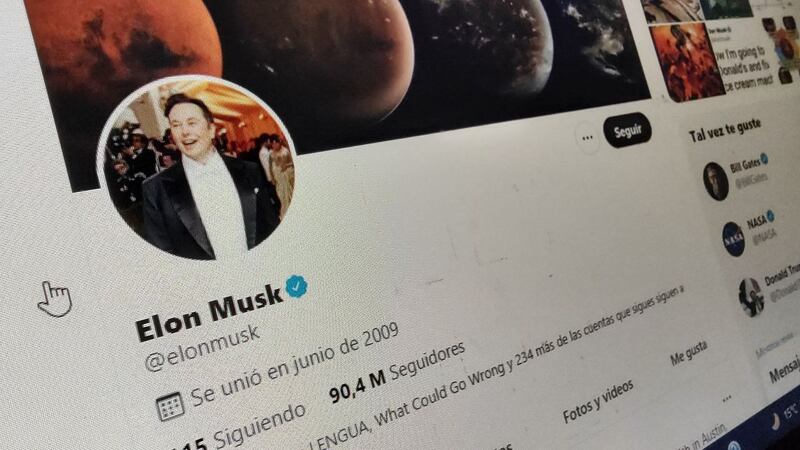This screenshot has height=450, width=800.
Task: Open the three-dot more options button
Action: (x=587, y=137)
